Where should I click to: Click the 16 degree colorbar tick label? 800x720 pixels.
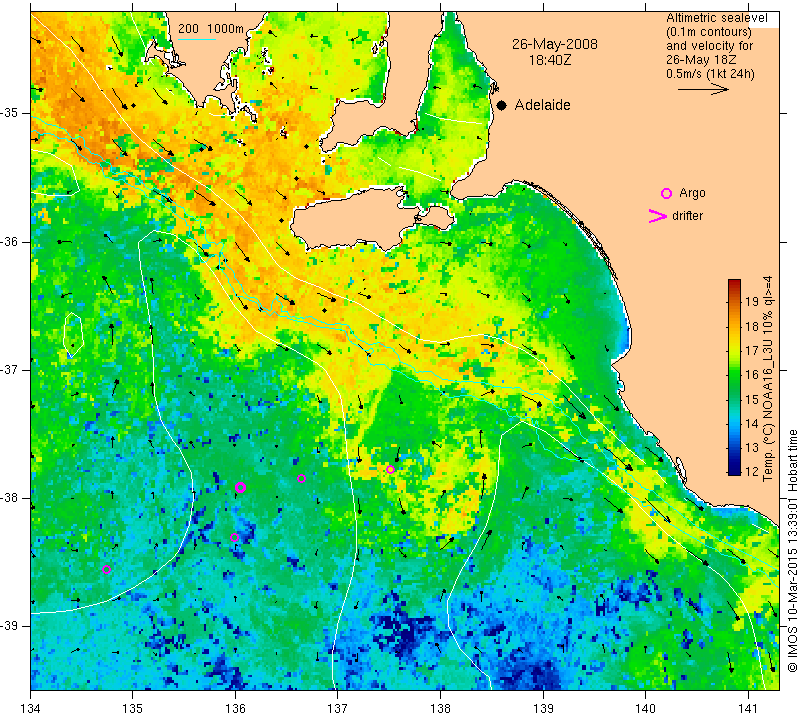coord(752,375)
